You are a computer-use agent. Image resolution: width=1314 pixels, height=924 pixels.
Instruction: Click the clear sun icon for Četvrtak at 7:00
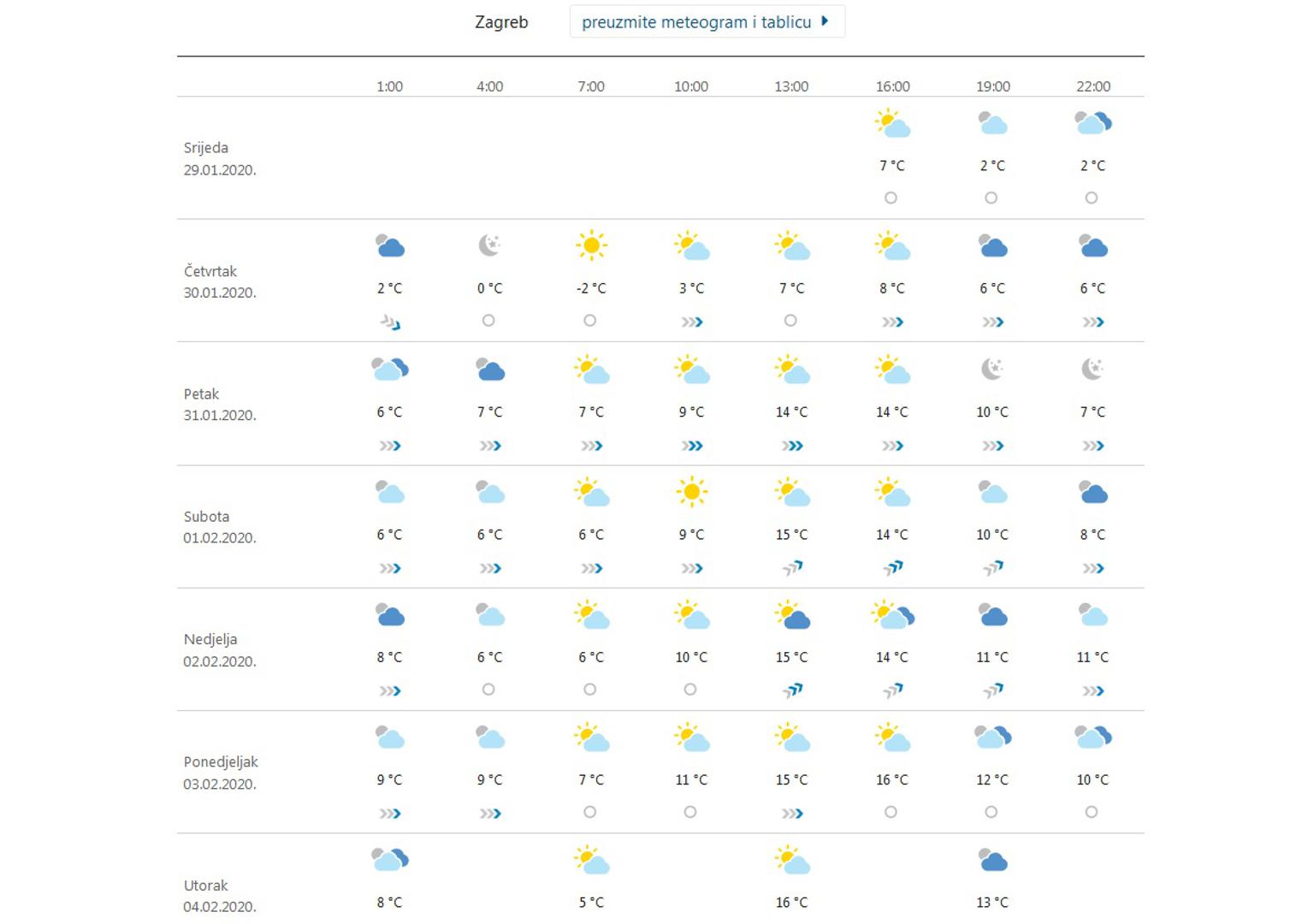click(x=590, y=246)
